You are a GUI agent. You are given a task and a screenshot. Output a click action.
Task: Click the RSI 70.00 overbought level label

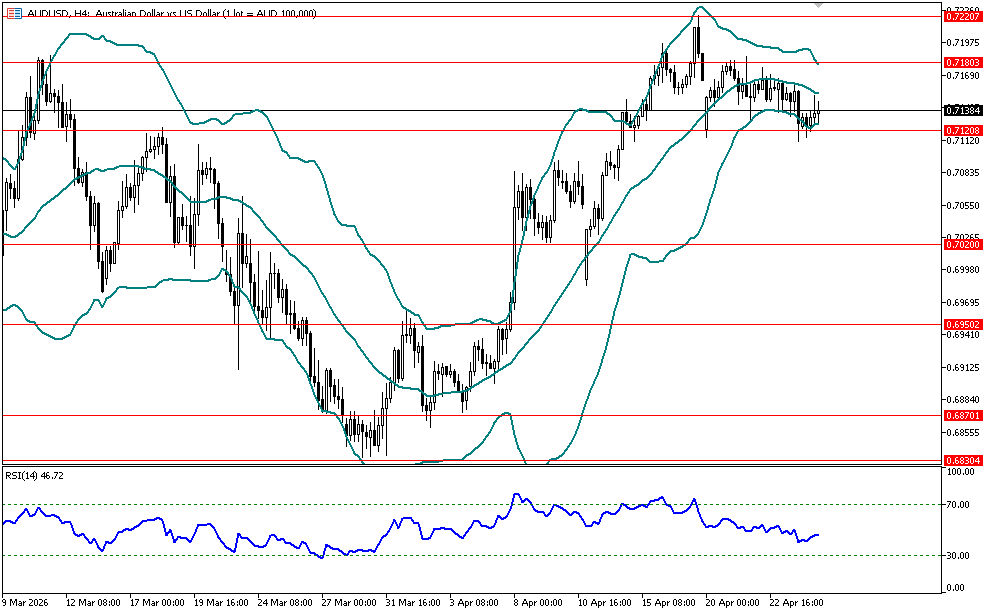[958, 506]
